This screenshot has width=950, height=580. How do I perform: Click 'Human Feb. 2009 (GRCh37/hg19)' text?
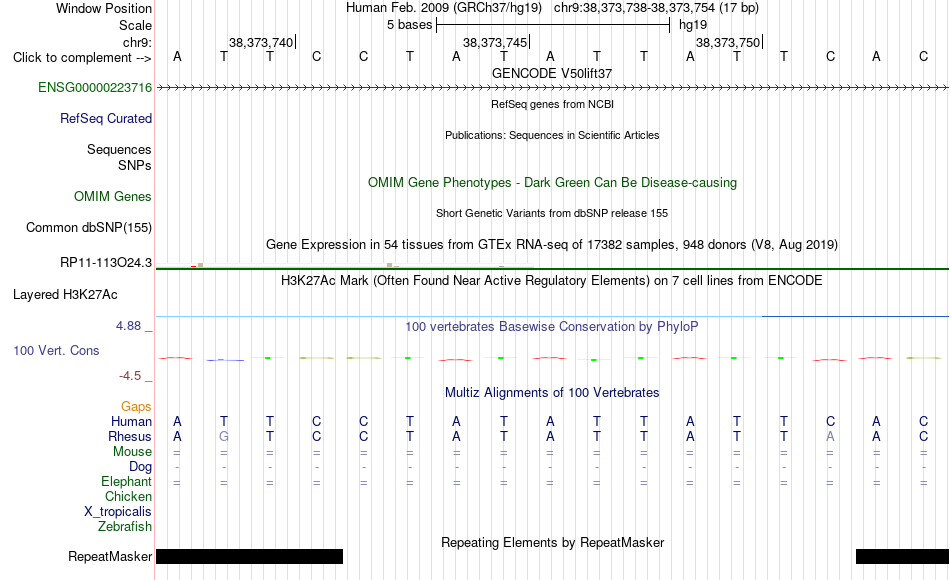point(443,8)
